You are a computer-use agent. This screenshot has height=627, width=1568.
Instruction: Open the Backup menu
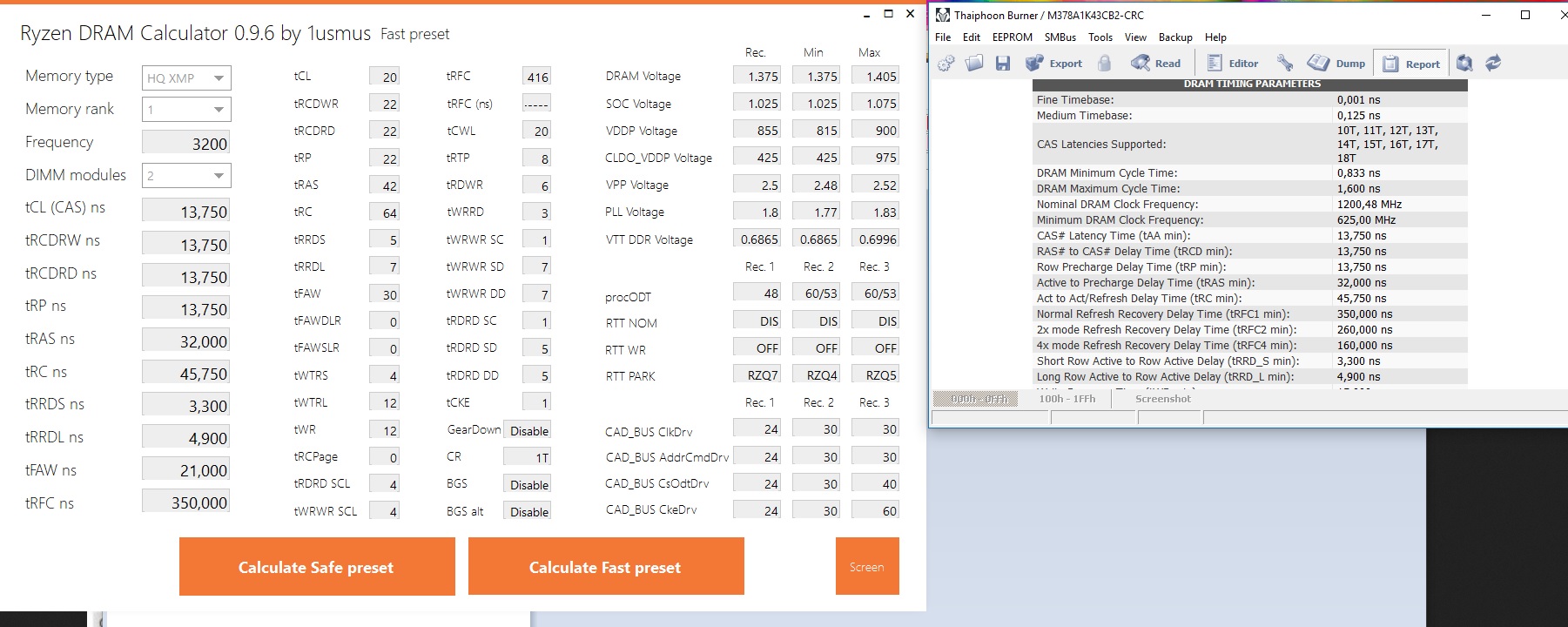click(1175, 37)
